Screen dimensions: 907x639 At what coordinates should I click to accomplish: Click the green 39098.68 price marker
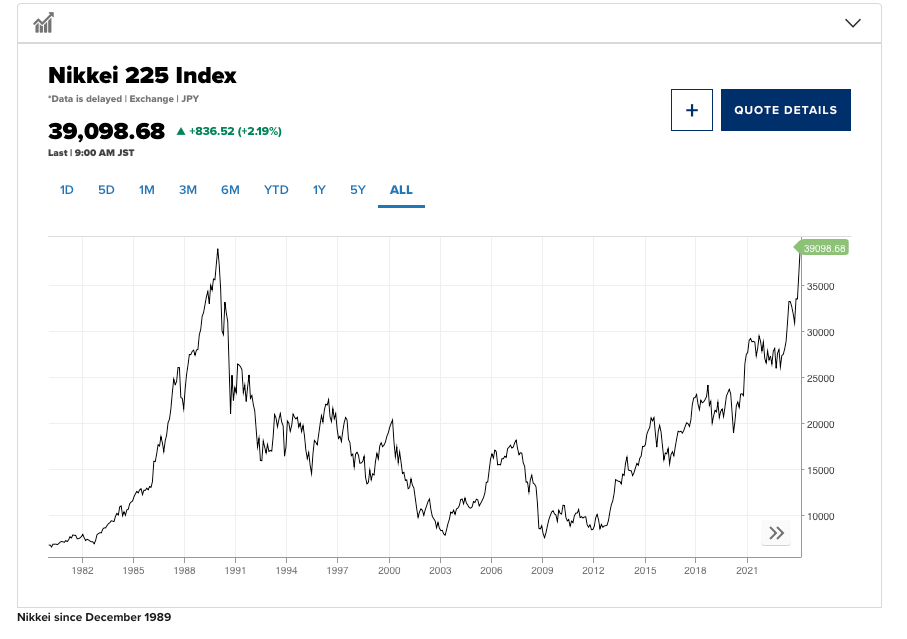click(x=822, y=248)
